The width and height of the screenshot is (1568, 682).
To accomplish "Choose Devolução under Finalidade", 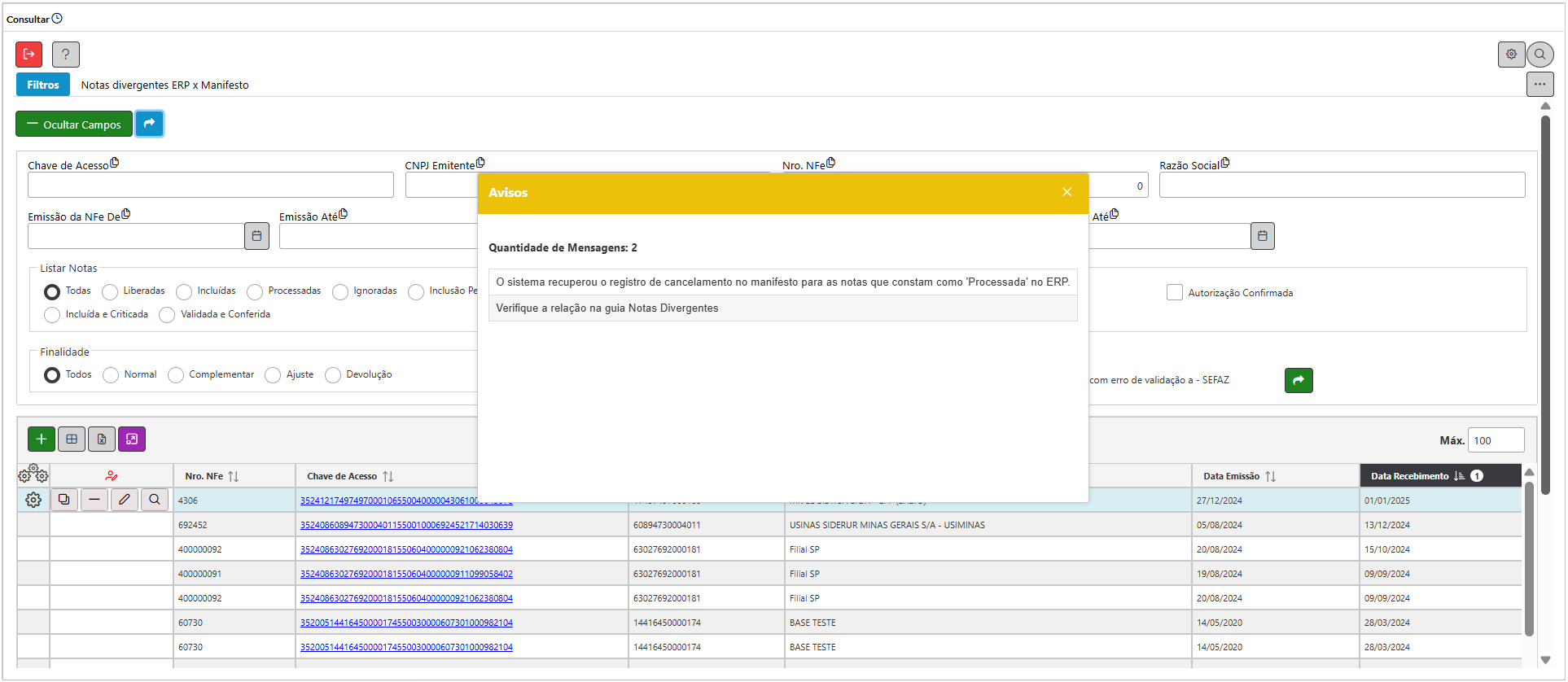I will (333, 375).
